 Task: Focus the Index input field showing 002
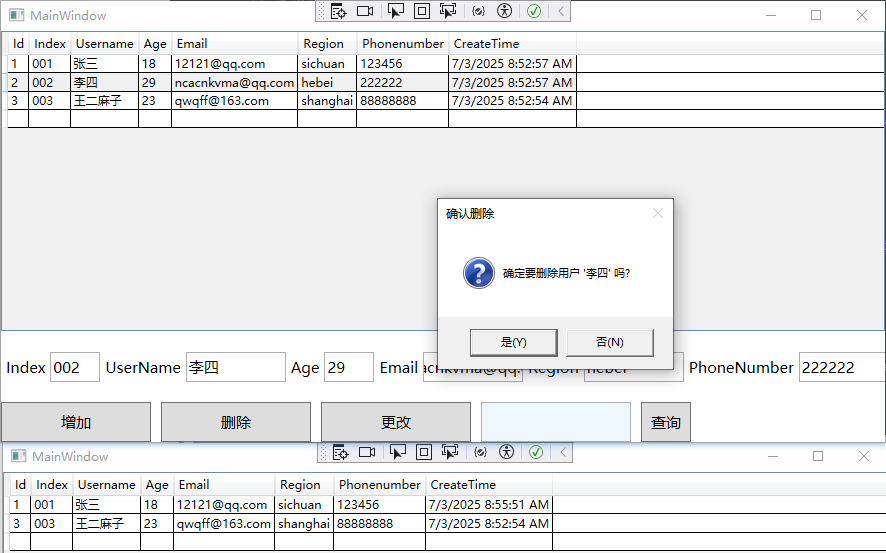[x=75, y=367]
